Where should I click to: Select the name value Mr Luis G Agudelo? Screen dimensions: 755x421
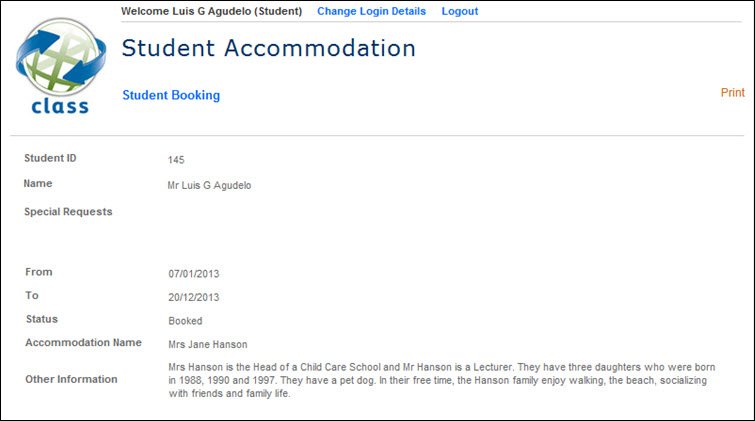pos(210,185)
